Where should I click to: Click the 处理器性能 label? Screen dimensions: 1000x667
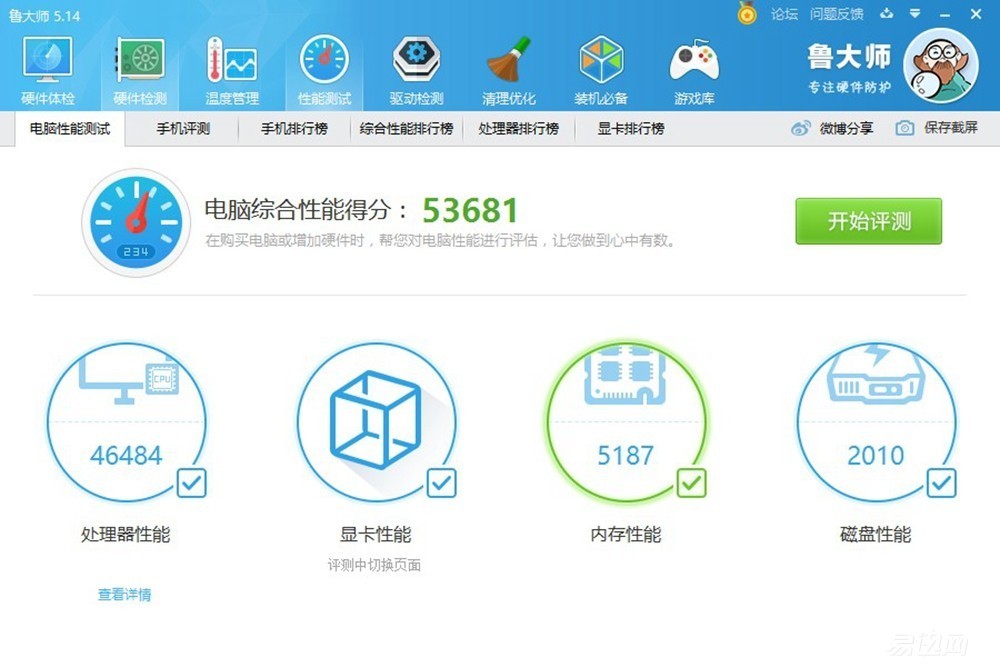click(126, 534)
